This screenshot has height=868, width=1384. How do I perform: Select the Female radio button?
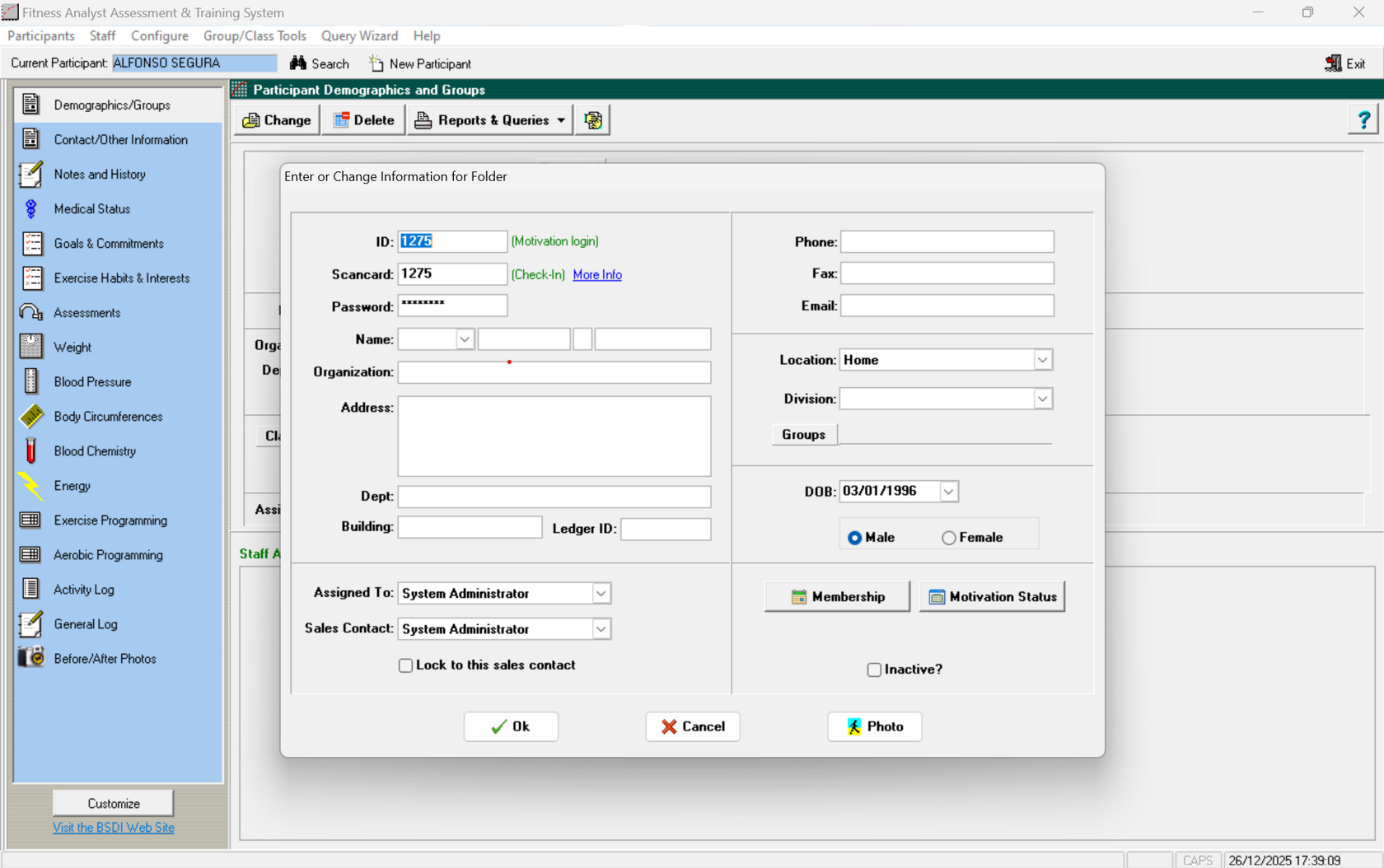click(x=949, y=538)
